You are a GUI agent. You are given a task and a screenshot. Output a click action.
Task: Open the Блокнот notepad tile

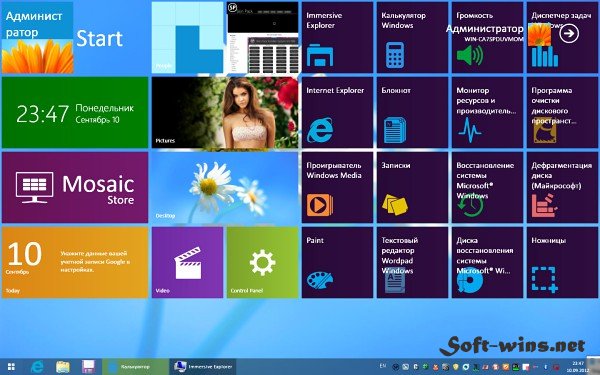(412, 112)
